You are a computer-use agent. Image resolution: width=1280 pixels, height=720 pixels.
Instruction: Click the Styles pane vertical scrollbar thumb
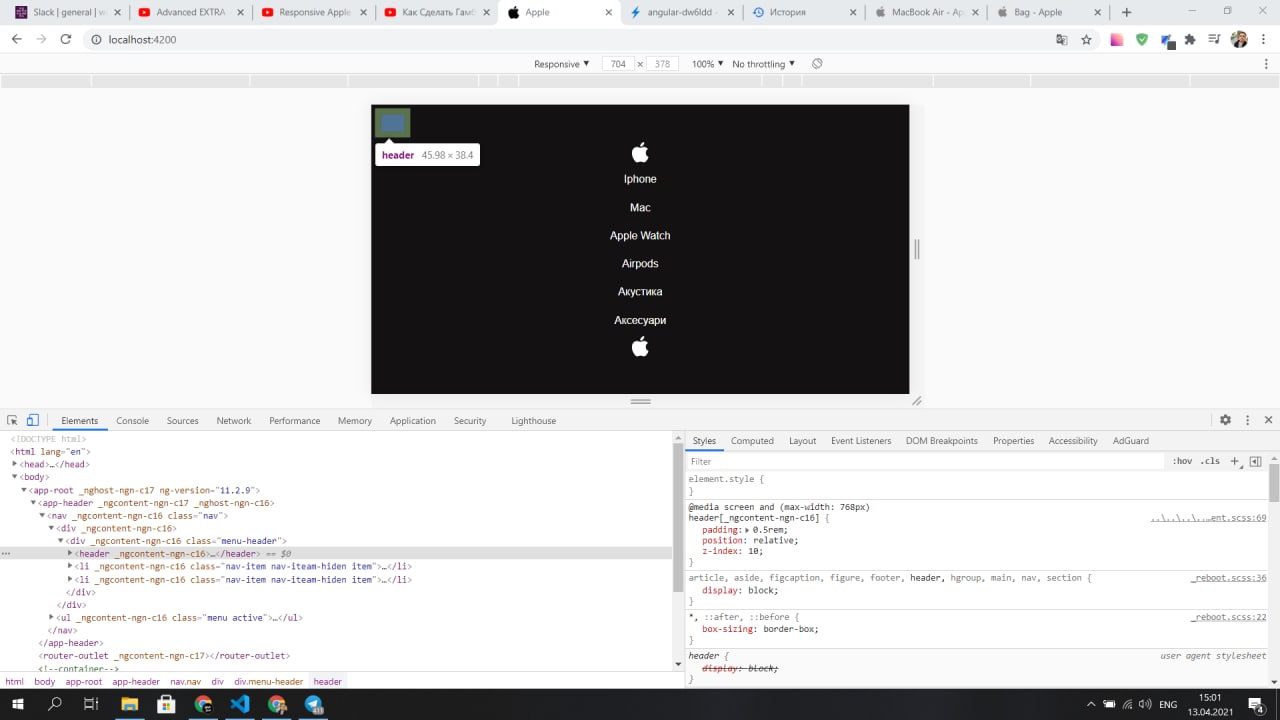[1274, 482]
